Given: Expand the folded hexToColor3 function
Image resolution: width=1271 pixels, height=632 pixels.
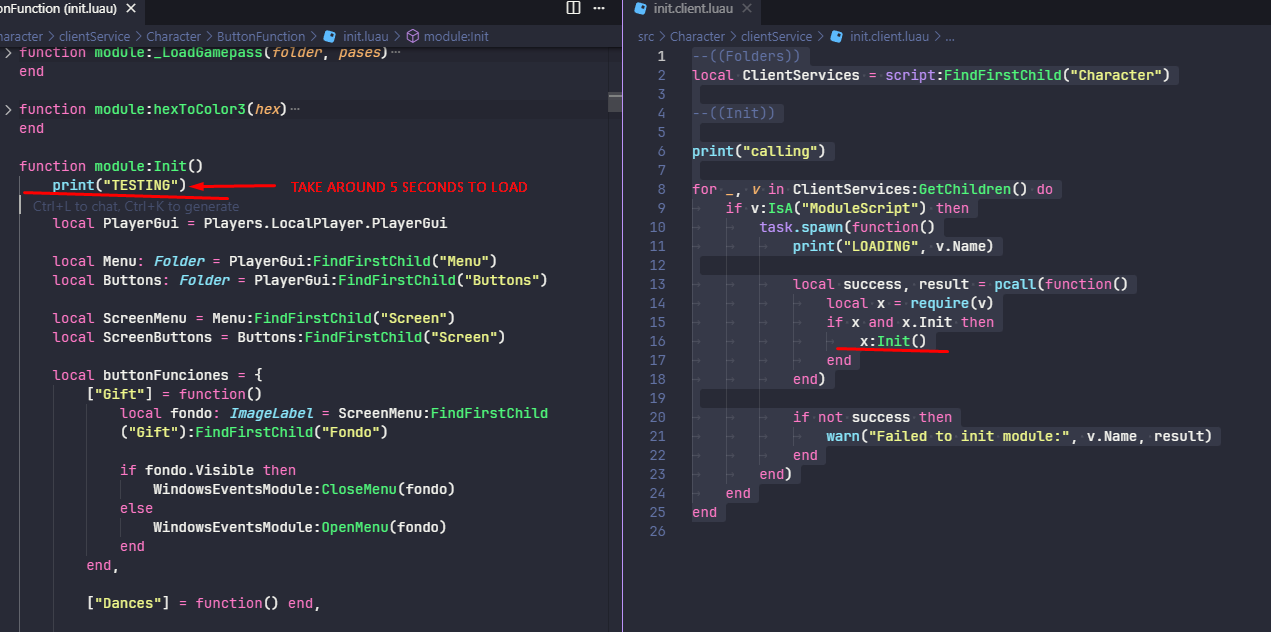Looking at the screenshot, I should point(8,109).
